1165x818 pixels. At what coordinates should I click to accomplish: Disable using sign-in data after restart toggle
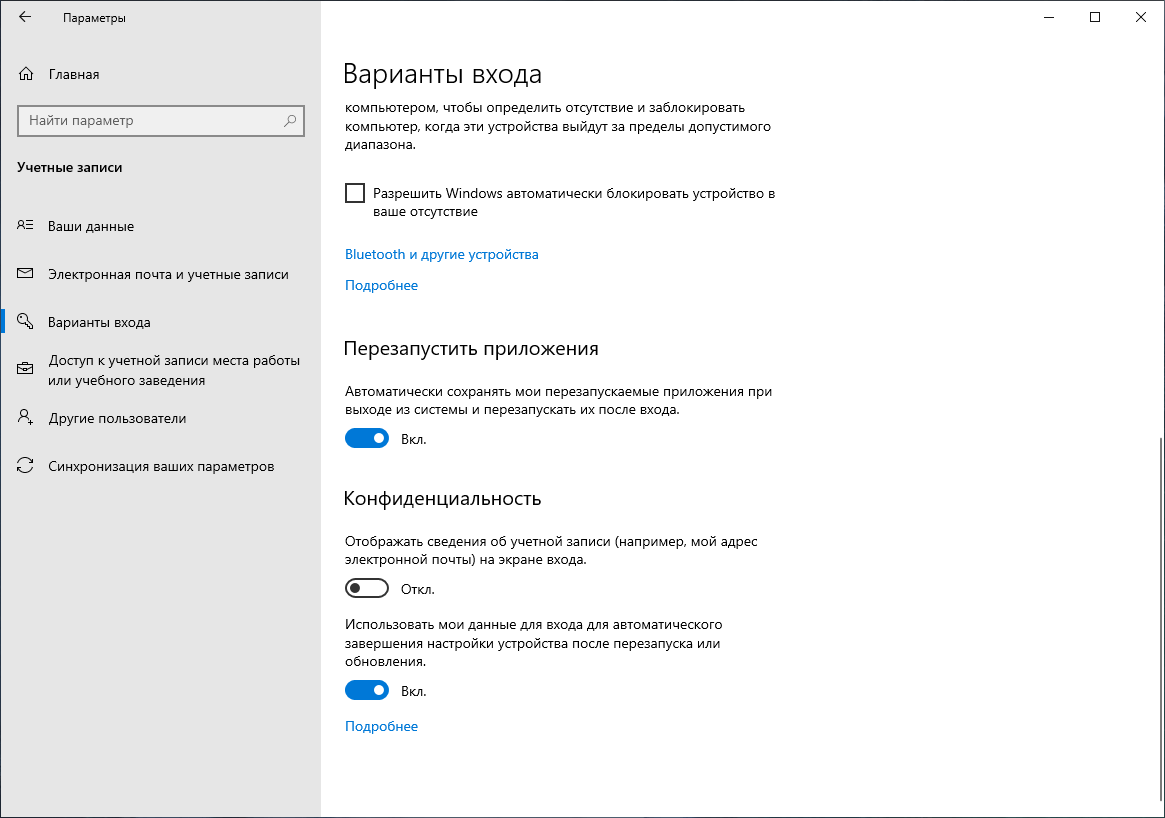[x=367, y=690]
